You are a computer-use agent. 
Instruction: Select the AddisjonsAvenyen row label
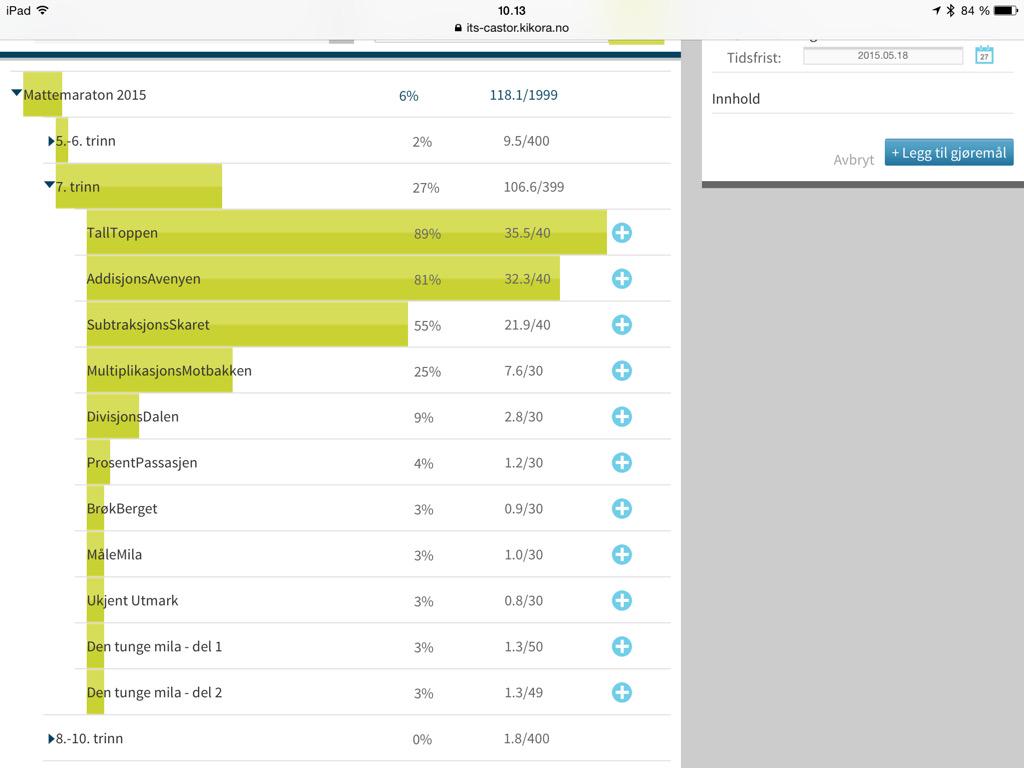[144, 279]
